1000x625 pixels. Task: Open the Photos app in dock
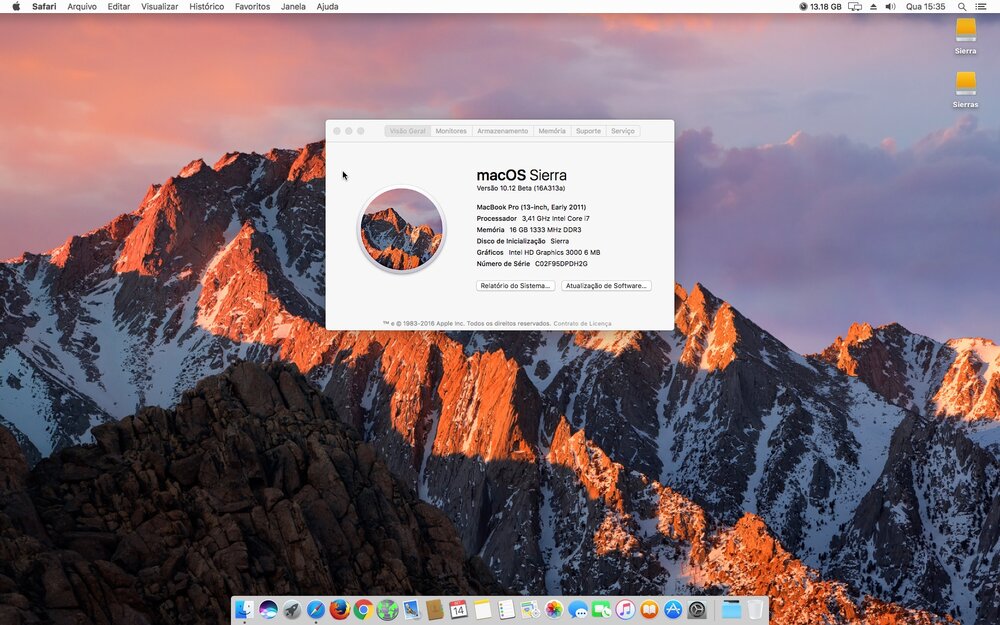(554, 609)
